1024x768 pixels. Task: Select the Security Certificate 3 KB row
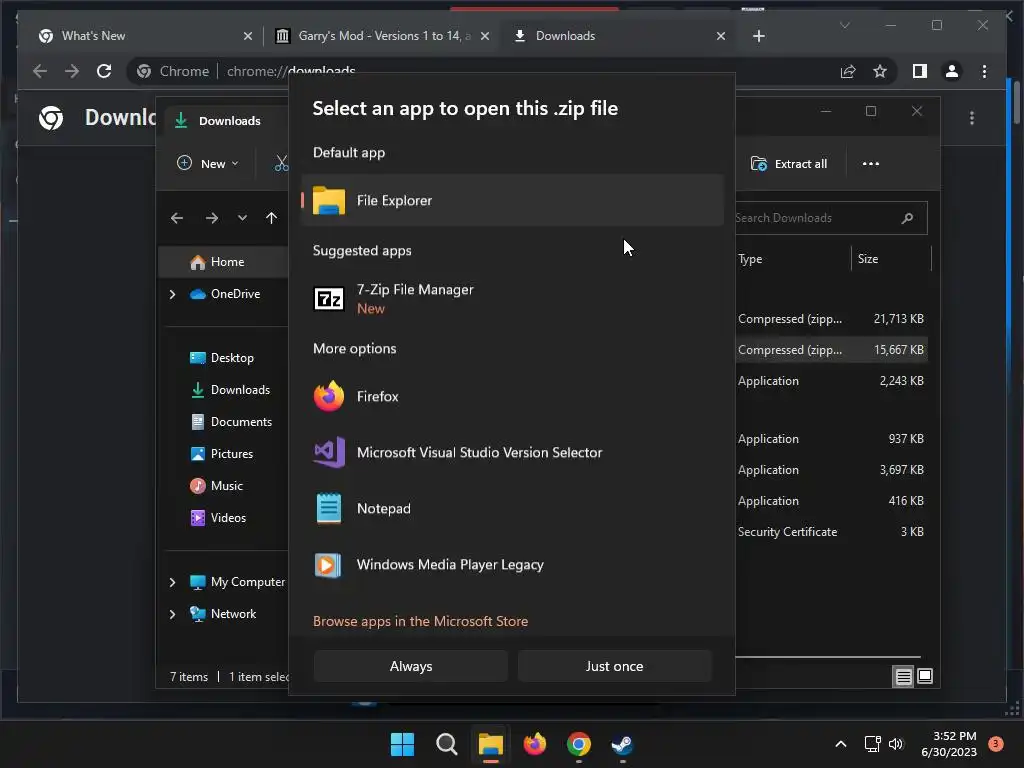[x=831, y=532]
